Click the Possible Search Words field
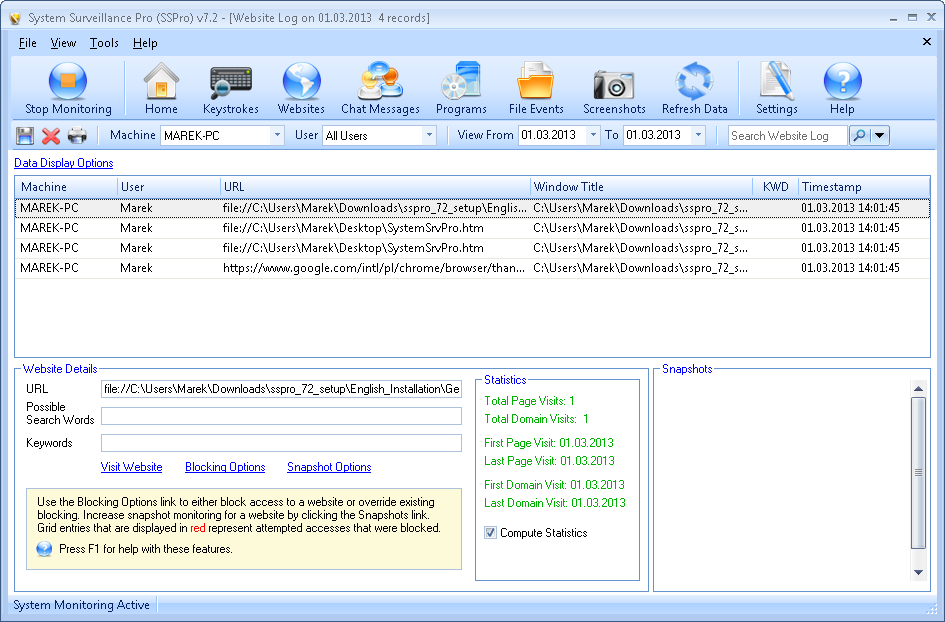This screenshot has height=622, width=945. tap(281, 416)
